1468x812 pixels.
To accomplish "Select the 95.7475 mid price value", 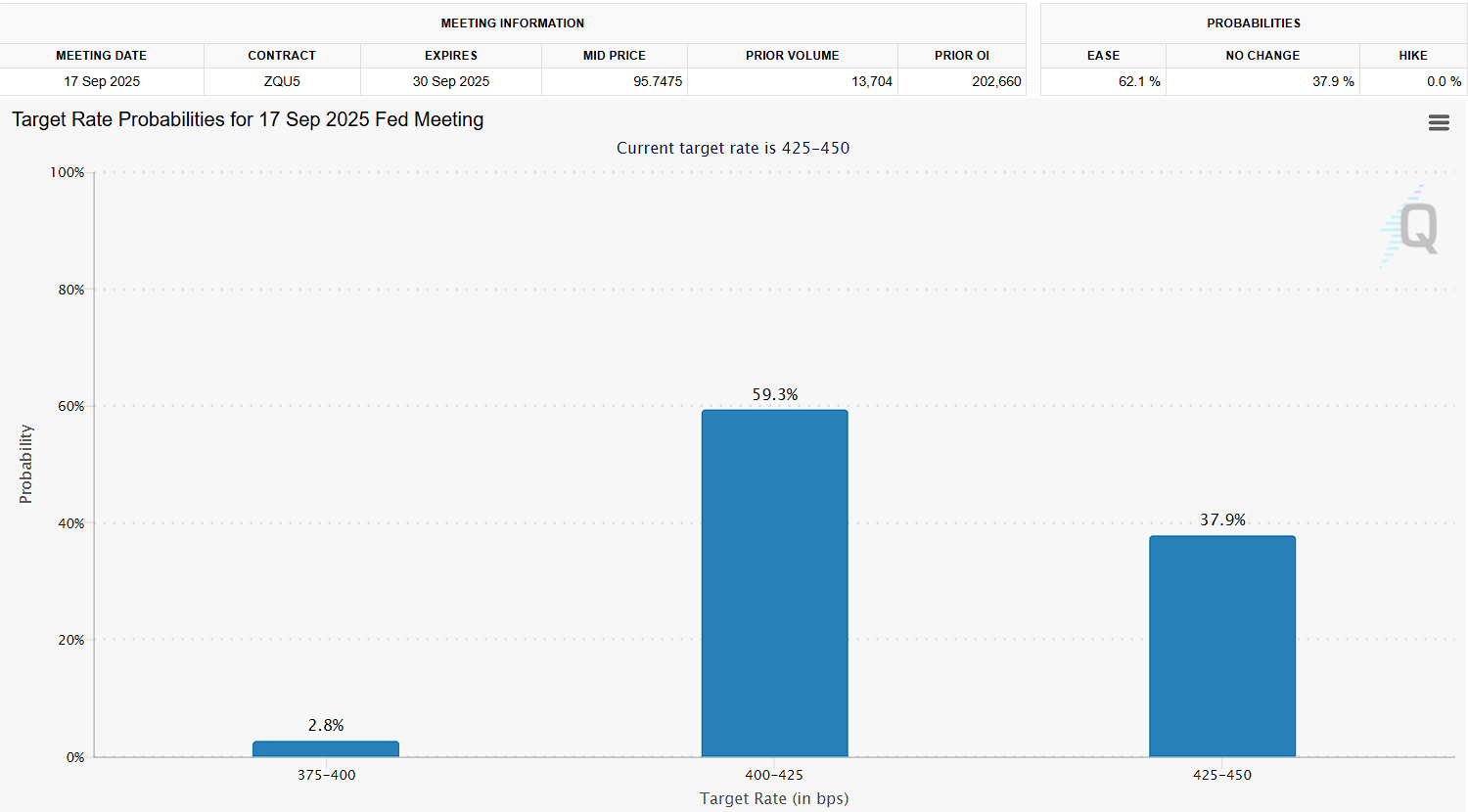I will coord(657,81).
